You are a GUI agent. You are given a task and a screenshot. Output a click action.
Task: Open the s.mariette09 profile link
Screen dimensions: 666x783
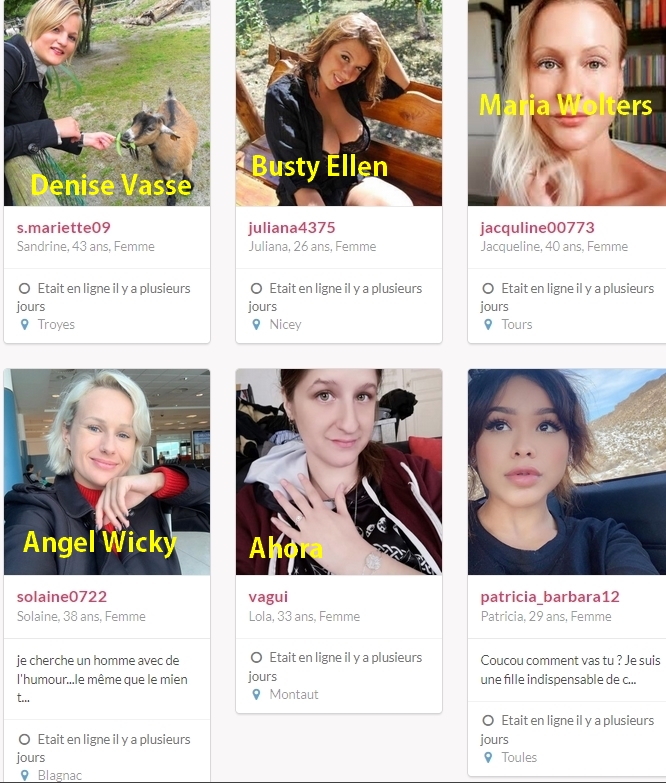click(63, 228)
